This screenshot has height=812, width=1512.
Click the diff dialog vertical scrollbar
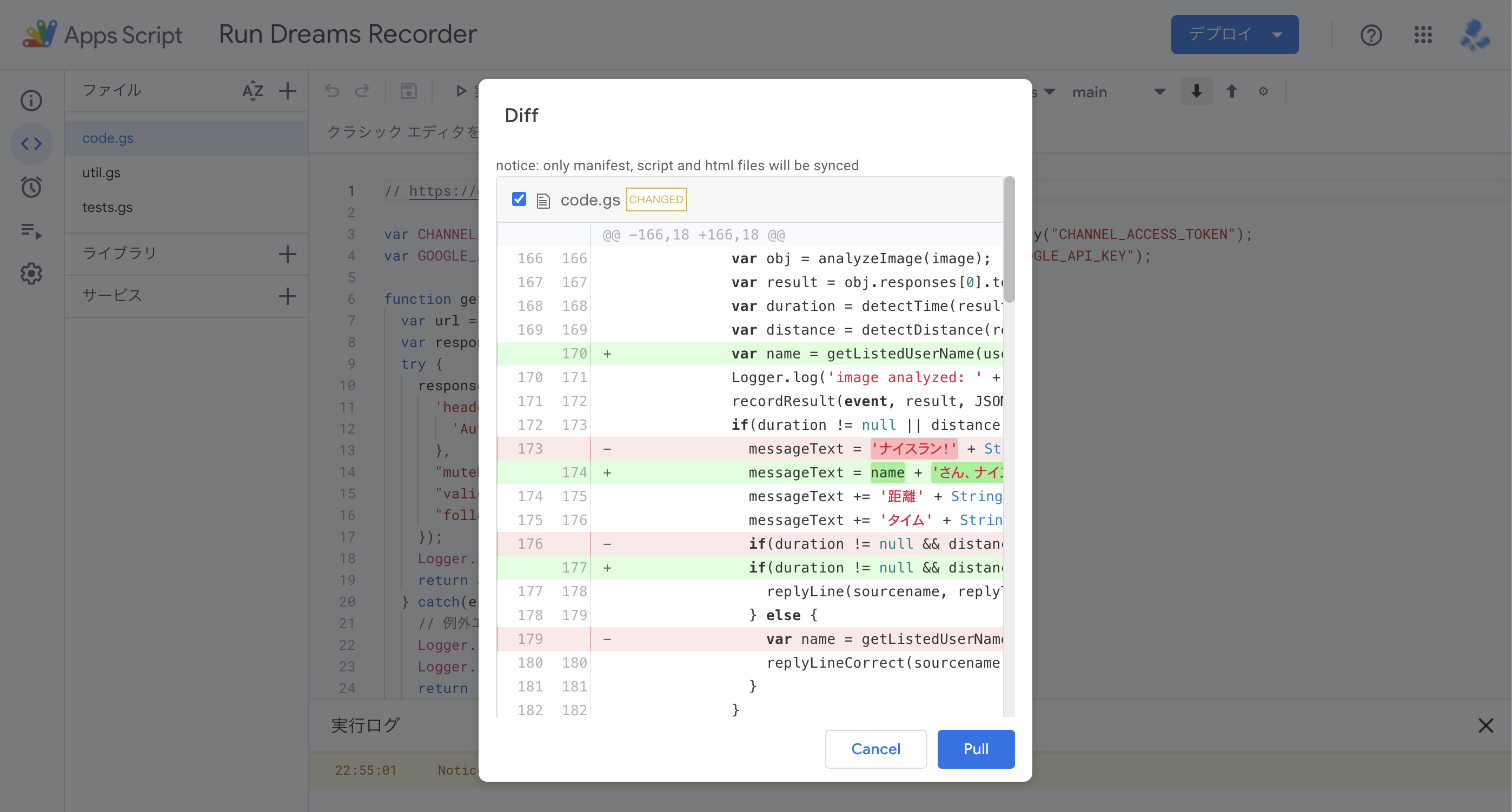1009,241
